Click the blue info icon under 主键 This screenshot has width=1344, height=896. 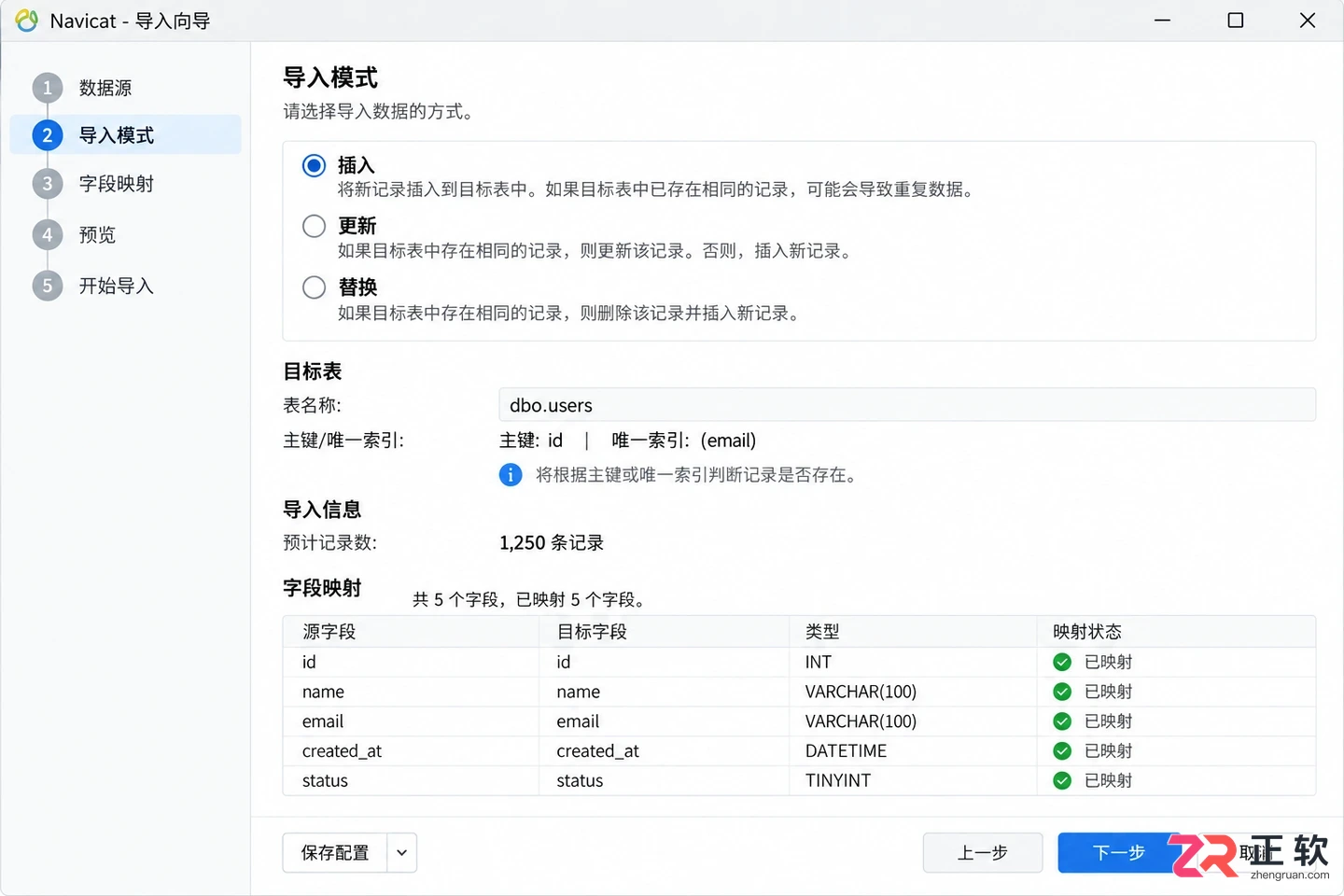(x=511, y=475)
